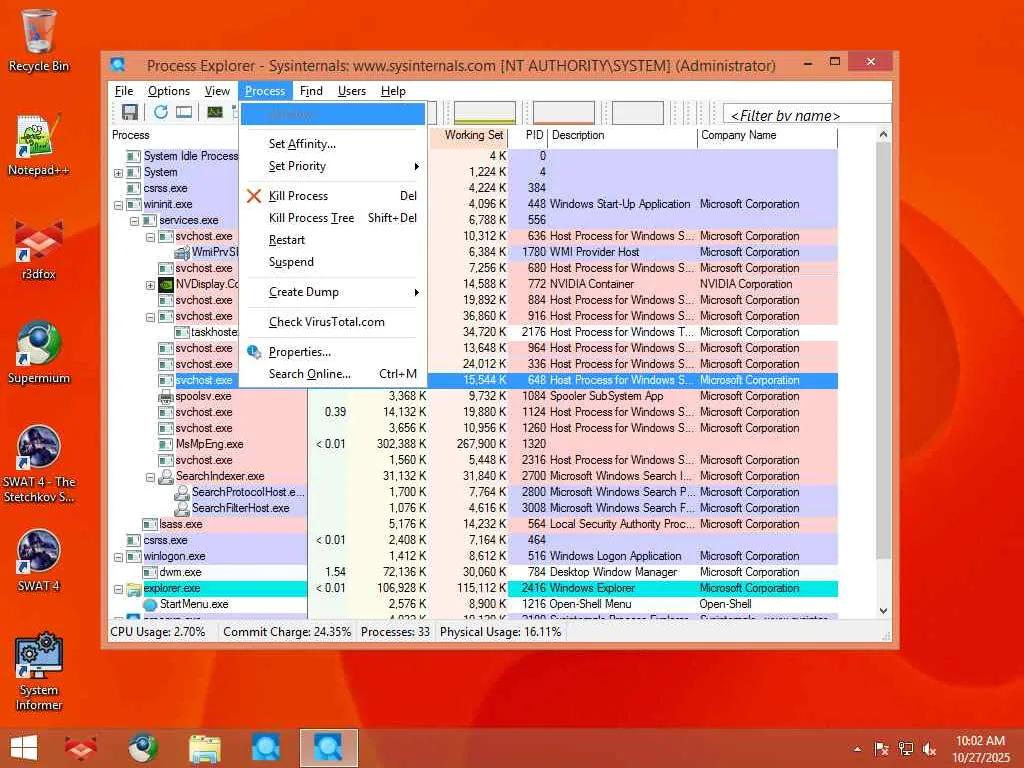1024x768 pixels.
Task: Click the StartMenu.exe Open-Shell icon
Action: coord(150,605)
